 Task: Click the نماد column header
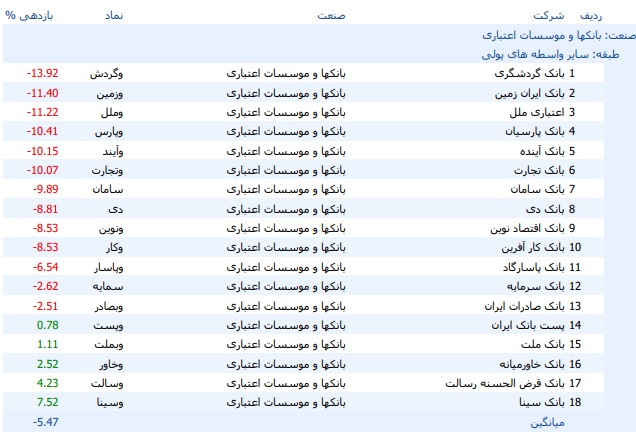[x=114, y=15]
